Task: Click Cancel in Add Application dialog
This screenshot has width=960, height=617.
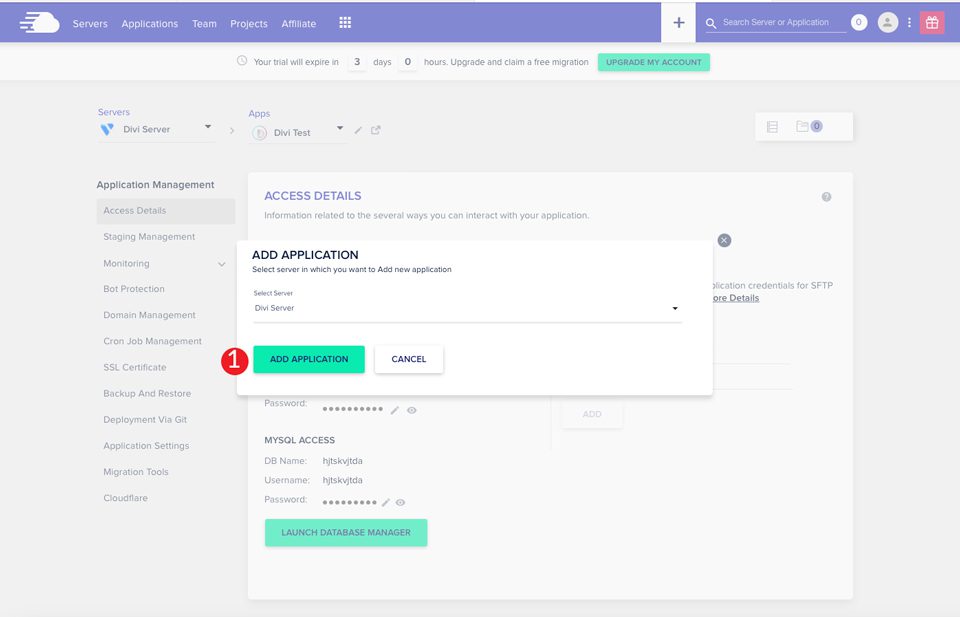Action: pos(408,359)
